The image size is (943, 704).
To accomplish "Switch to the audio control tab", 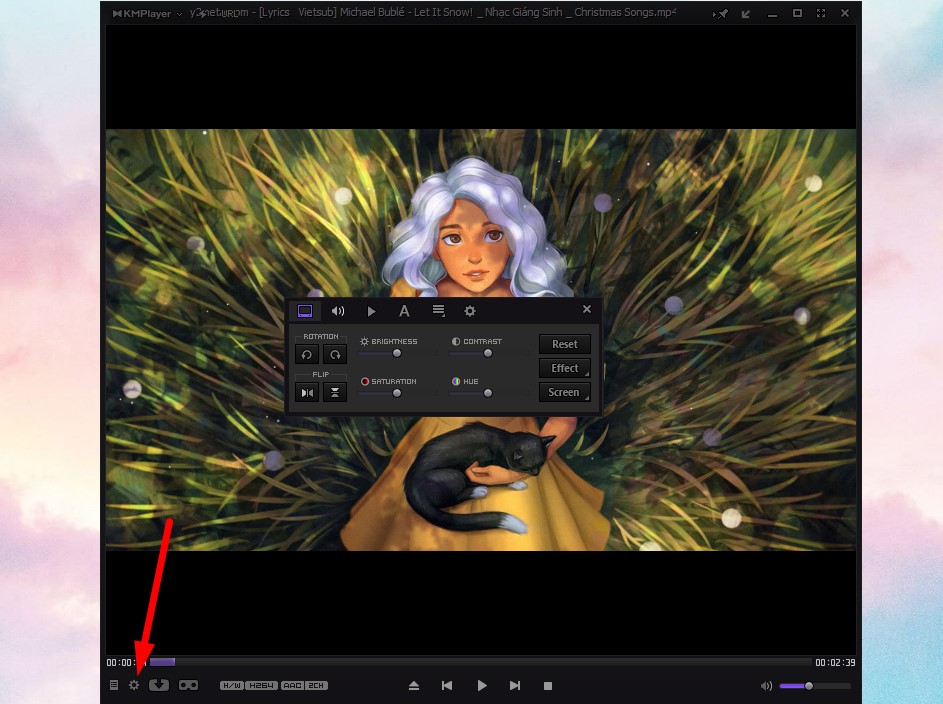I will click(338, 311).
